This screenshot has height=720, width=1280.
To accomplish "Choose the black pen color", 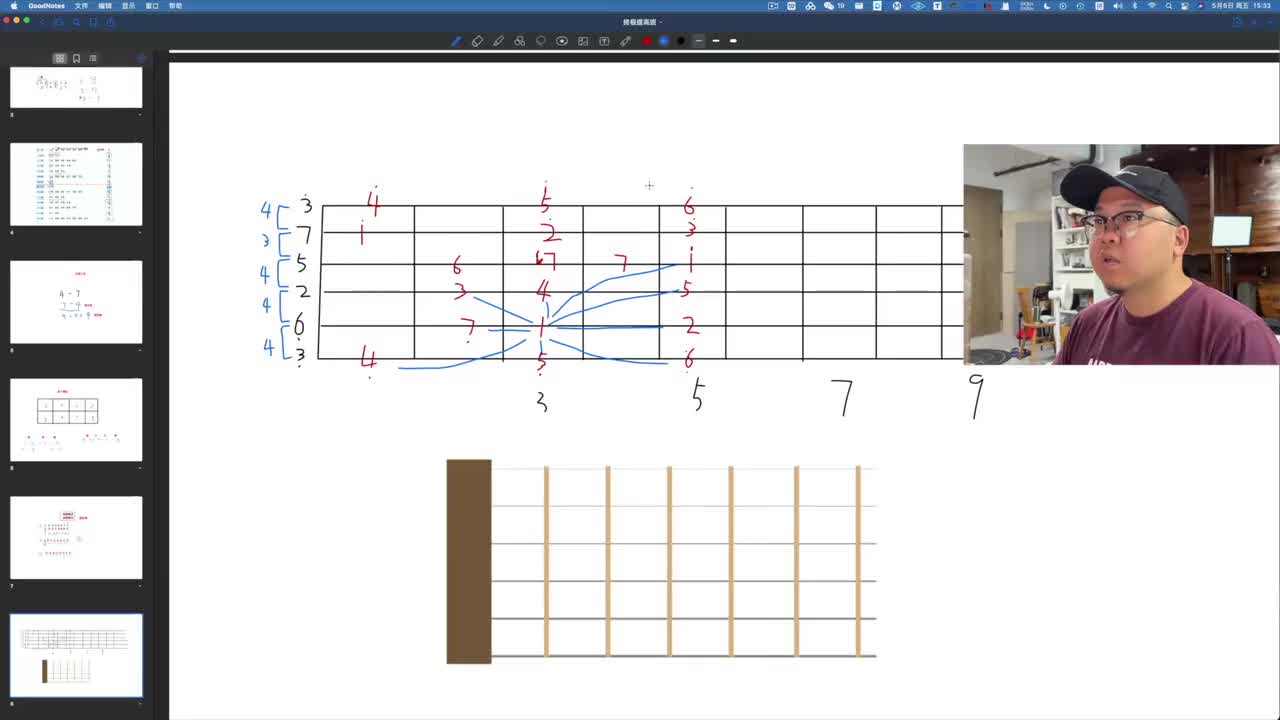I will (x=681, y=41).
